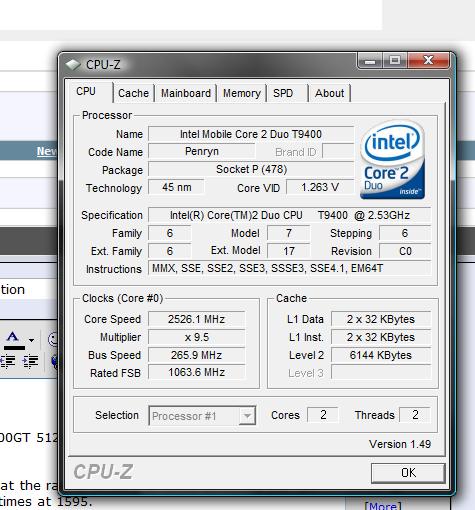The image size is (475, 510).
Task: Click the Ext. Family value 6
Action: pyautogui.click(x=170, y=251)
